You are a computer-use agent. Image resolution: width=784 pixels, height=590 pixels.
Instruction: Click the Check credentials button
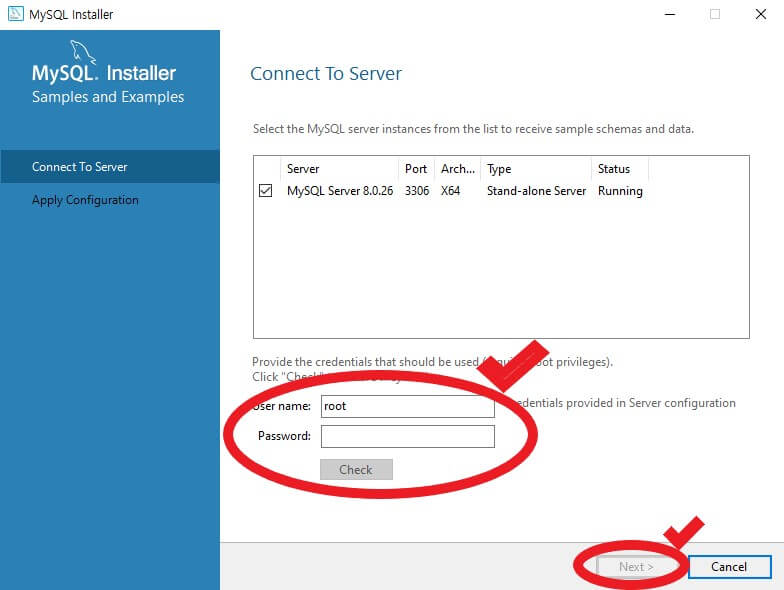356,470
